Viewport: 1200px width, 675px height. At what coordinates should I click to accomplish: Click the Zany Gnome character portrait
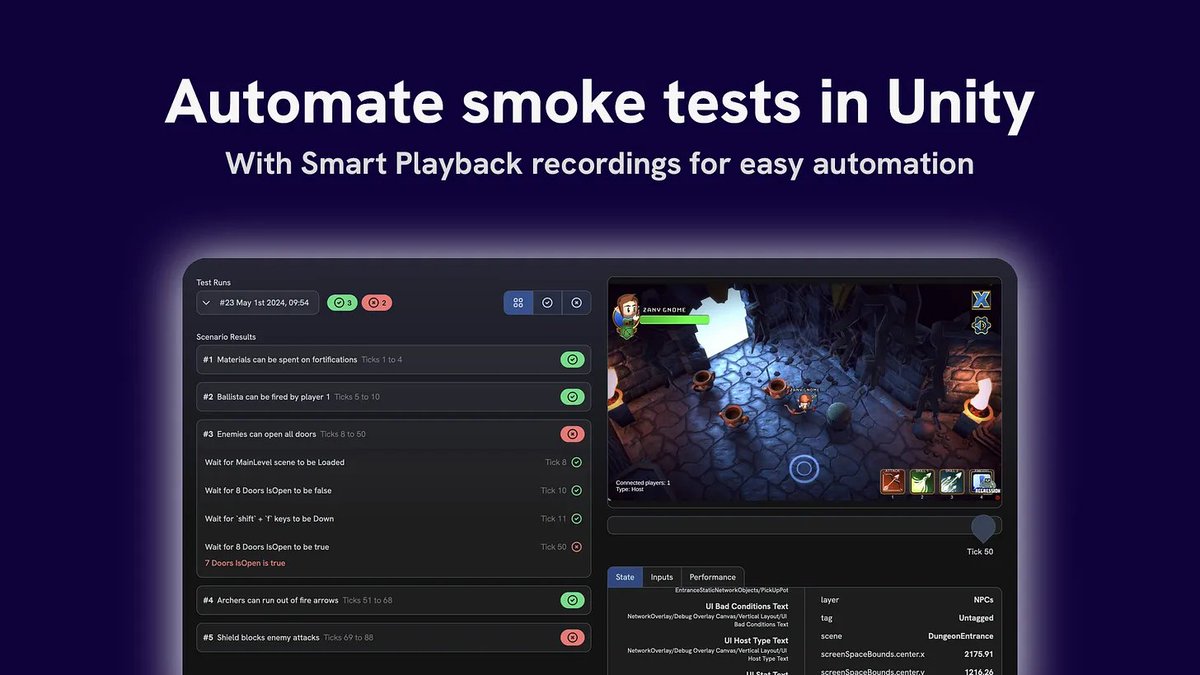[x=627, y=318]
